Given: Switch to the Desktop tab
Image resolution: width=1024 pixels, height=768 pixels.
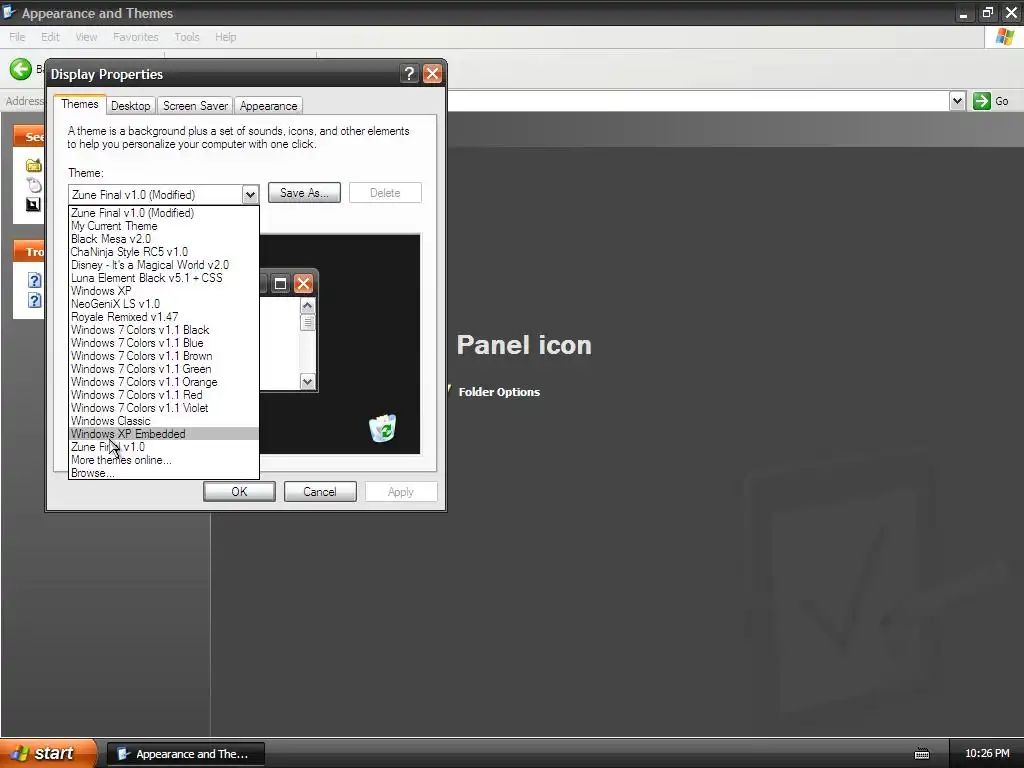Looking at the screenshot, I should 131,106.
